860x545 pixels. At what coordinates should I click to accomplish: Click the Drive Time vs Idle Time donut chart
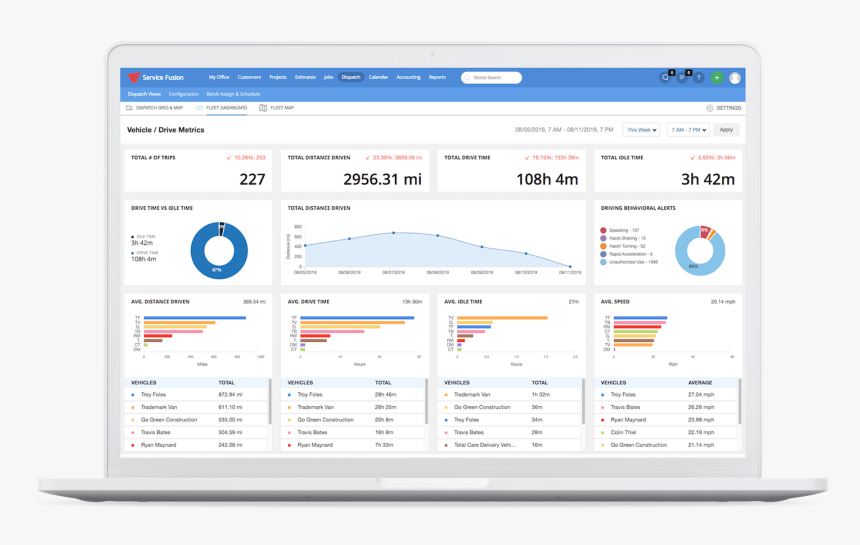pos(219,251)
